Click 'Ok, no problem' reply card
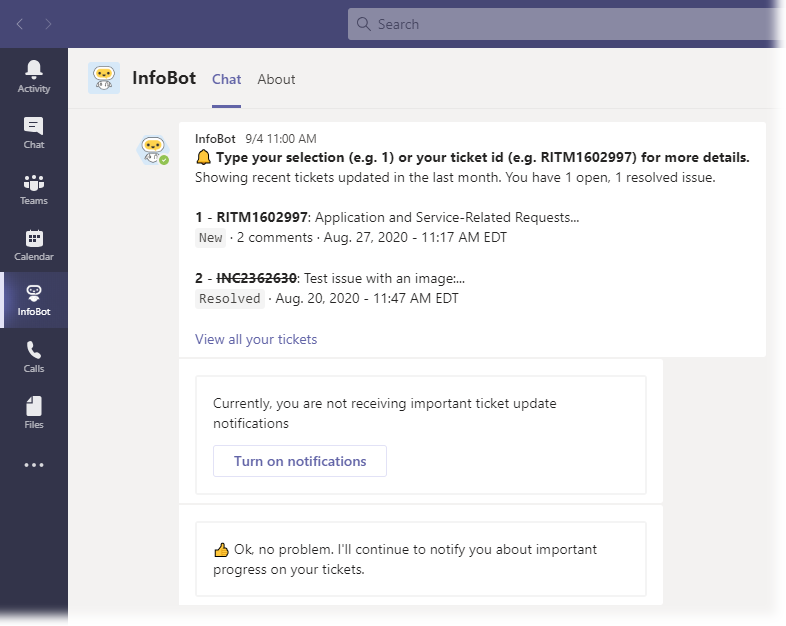 (x=421, y=559)
